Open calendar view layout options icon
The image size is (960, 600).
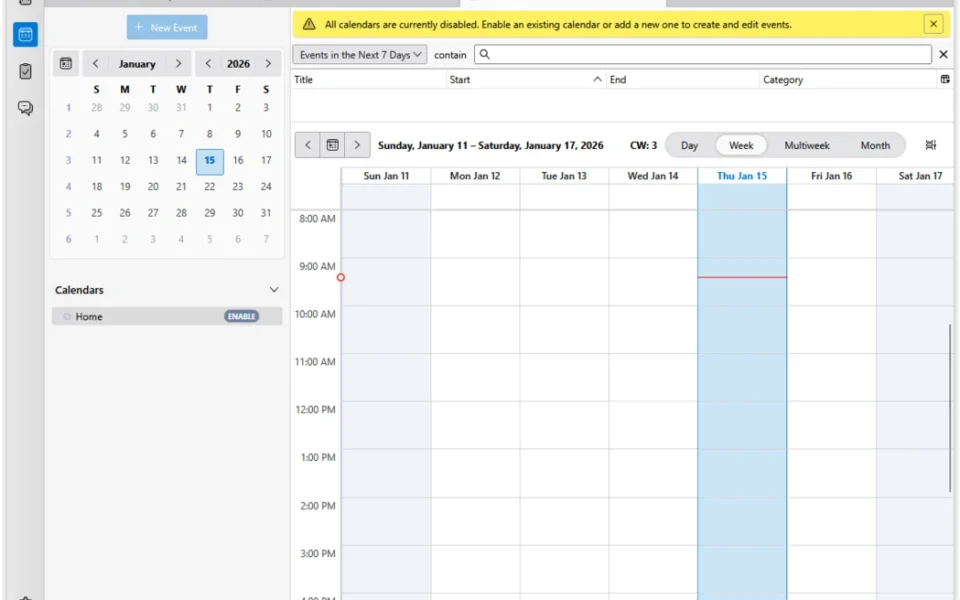pyautogui.click(x=931, y=145)
